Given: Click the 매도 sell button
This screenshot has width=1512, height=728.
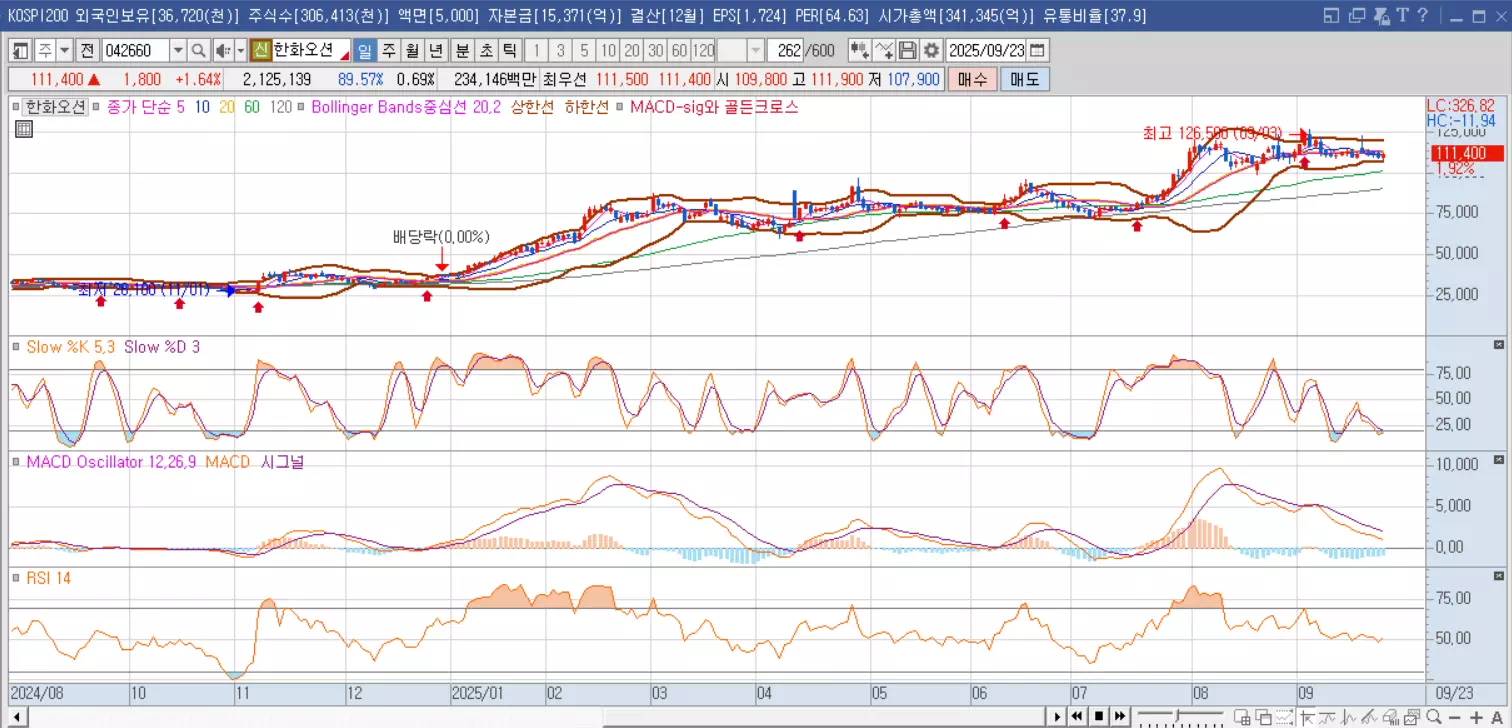Looking at the screenshot, I should (1025, 80).
